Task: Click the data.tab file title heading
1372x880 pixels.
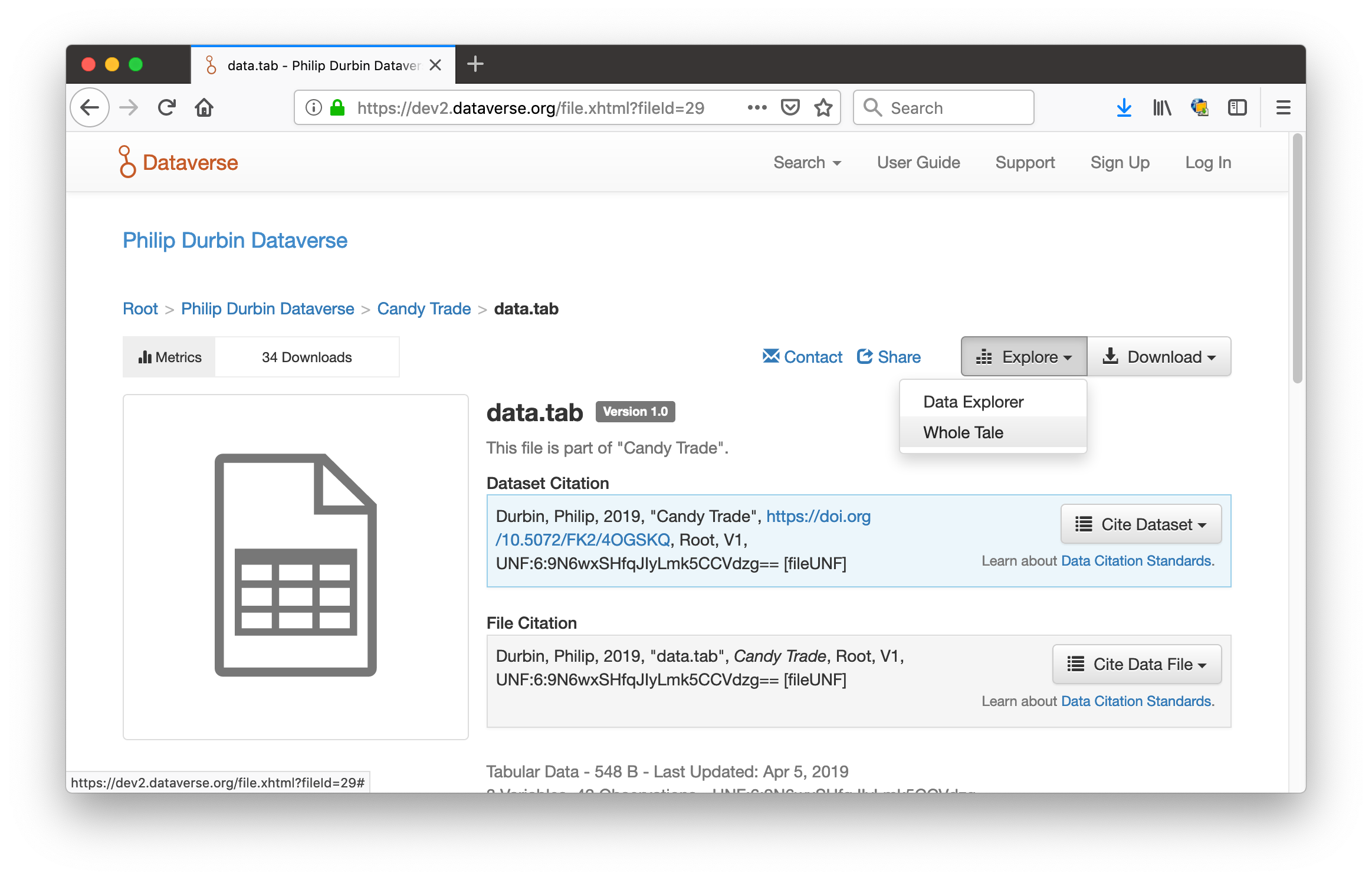Action: [534, 412]
